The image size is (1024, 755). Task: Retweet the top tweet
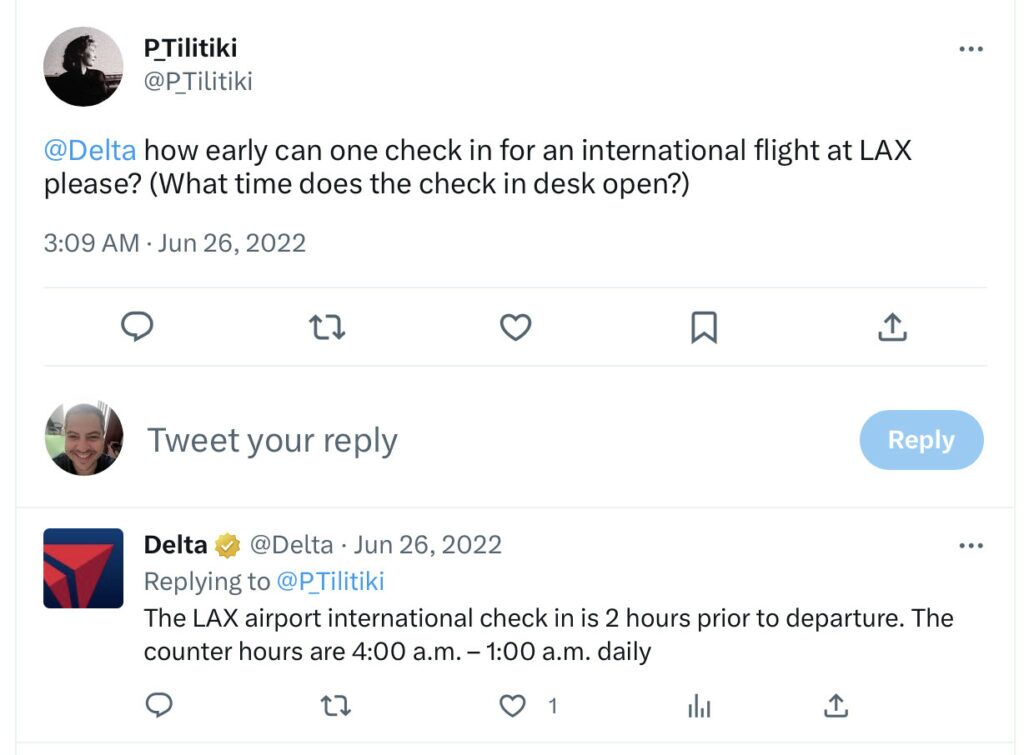(x=327, y=327)
